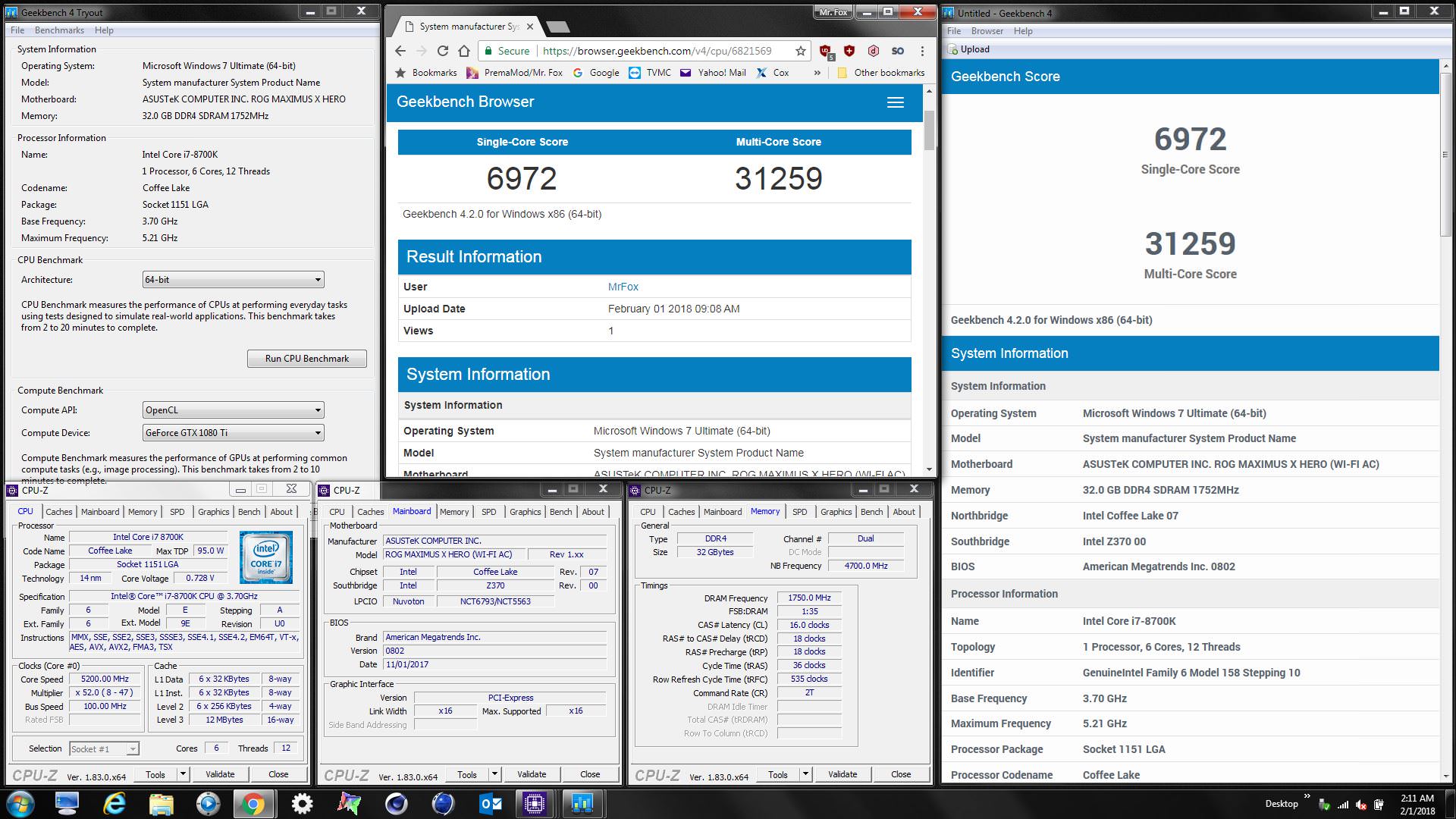Click the green Secure padlock indicator
The height and width of the screenshot is (819, 1456).
(x=507, y=51)
